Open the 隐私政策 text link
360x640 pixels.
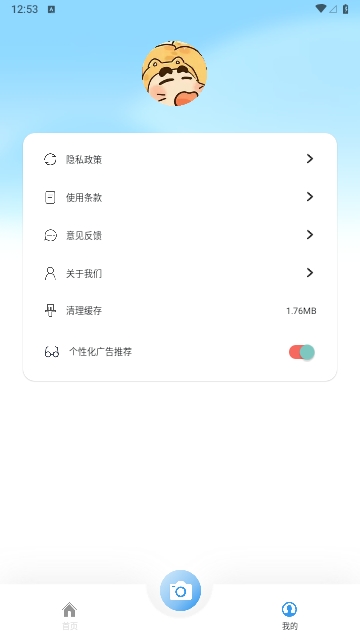point(84,160)
